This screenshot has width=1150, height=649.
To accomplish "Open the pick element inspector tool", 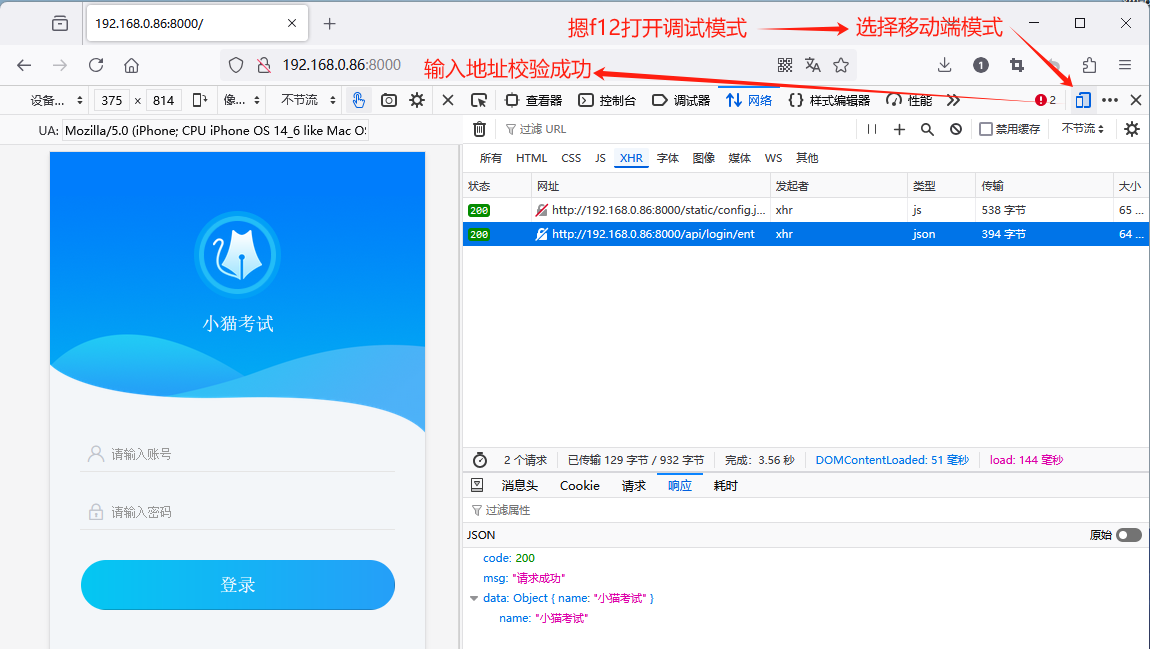I will (481, 100).
